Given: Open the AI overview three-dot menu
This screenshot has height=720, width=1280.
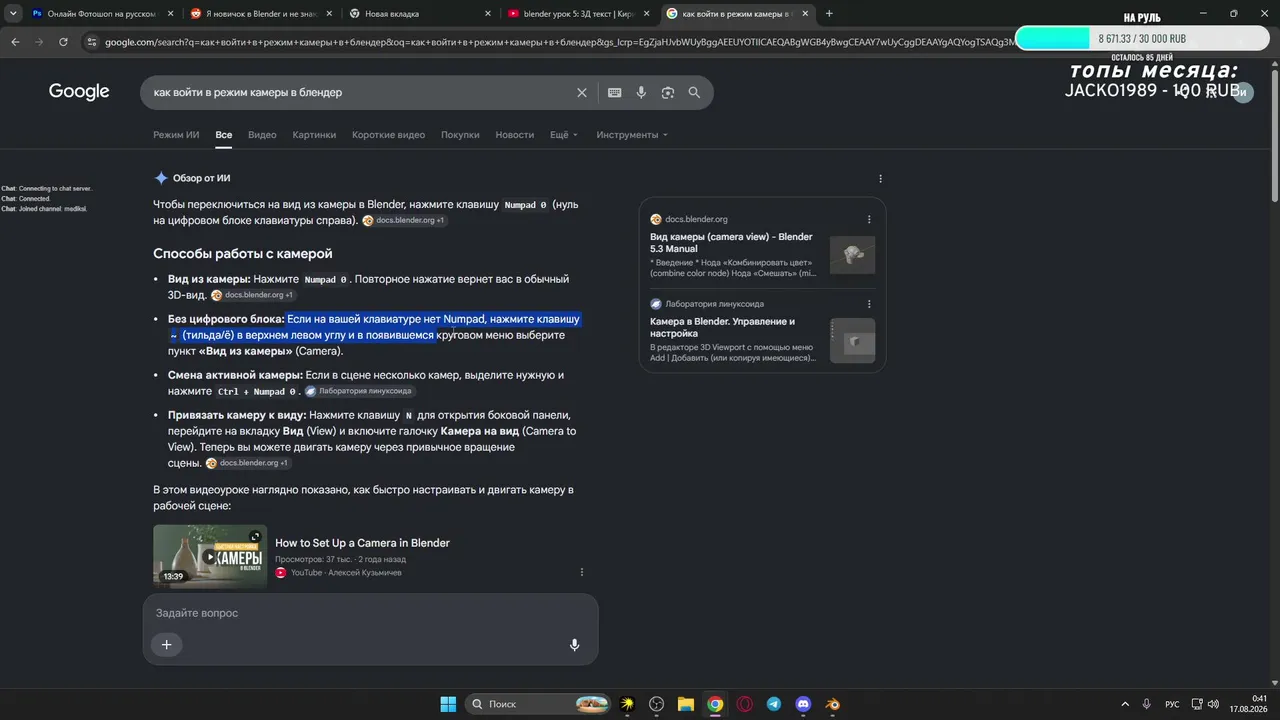Looking at the screenshot, I should (880, 179).
